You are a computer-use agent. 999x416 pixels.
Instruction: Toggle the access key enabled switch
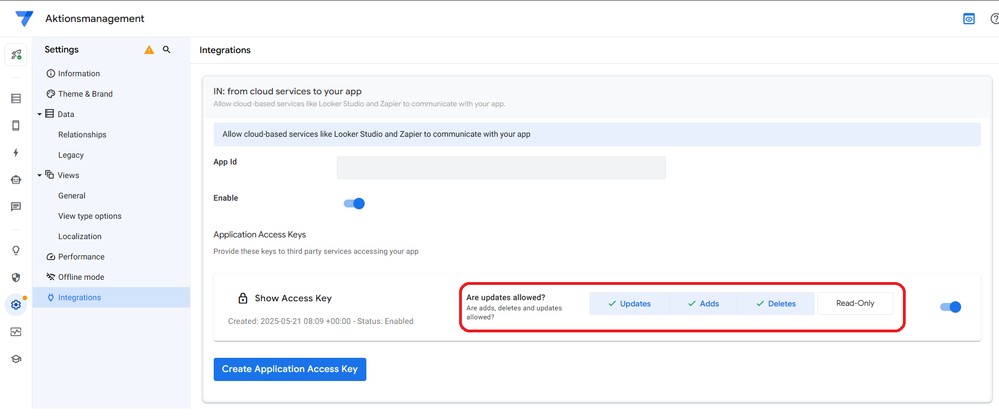[x=951, y=307]
